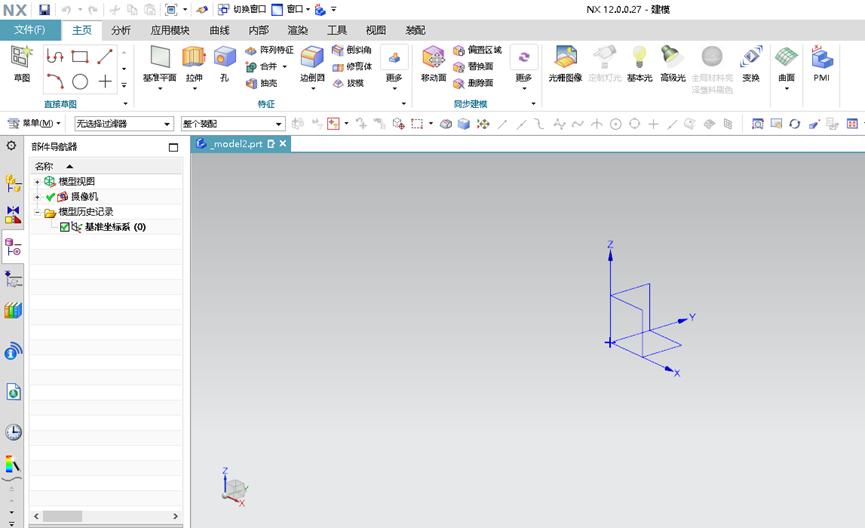This screenshot has width=865, height=528.
Task: Open the Entire Assembly (整个装配) scope dropdown
Action: tap(233, 124)
